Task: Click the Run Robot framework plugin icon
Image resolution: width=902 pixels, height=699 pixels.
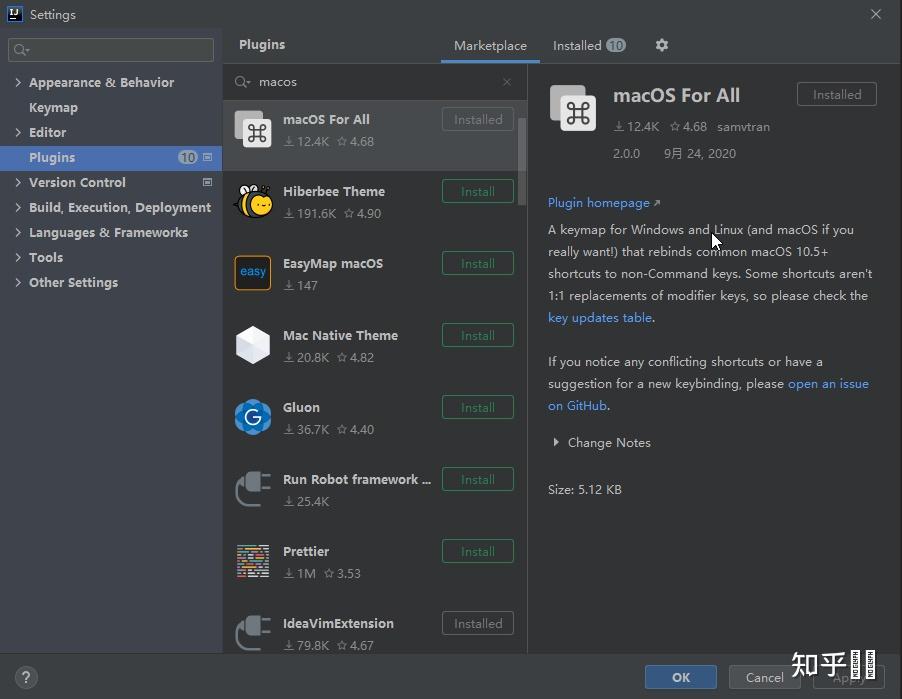Action: pos(252,488)
